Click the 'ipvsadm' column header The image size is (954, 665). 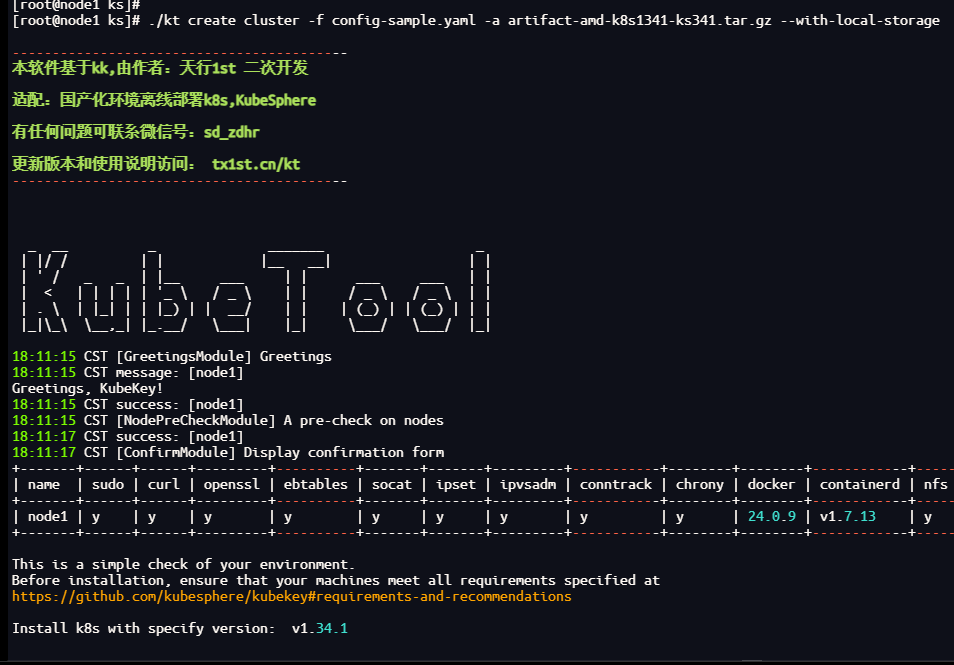coord(528,484)
